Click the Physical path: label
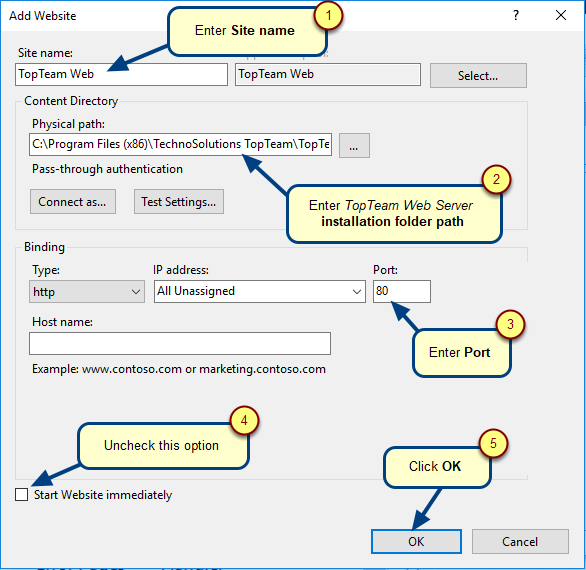Screen dimensions: 586x570 click(x=68, y=124)
